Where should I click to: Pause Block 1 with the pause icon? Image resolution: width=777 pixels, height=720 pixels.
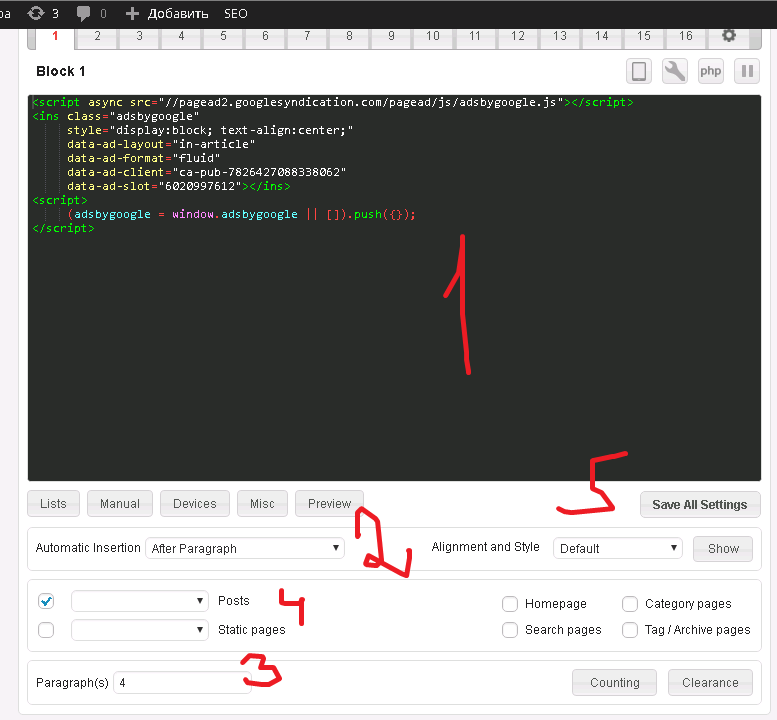coord(747,71)
